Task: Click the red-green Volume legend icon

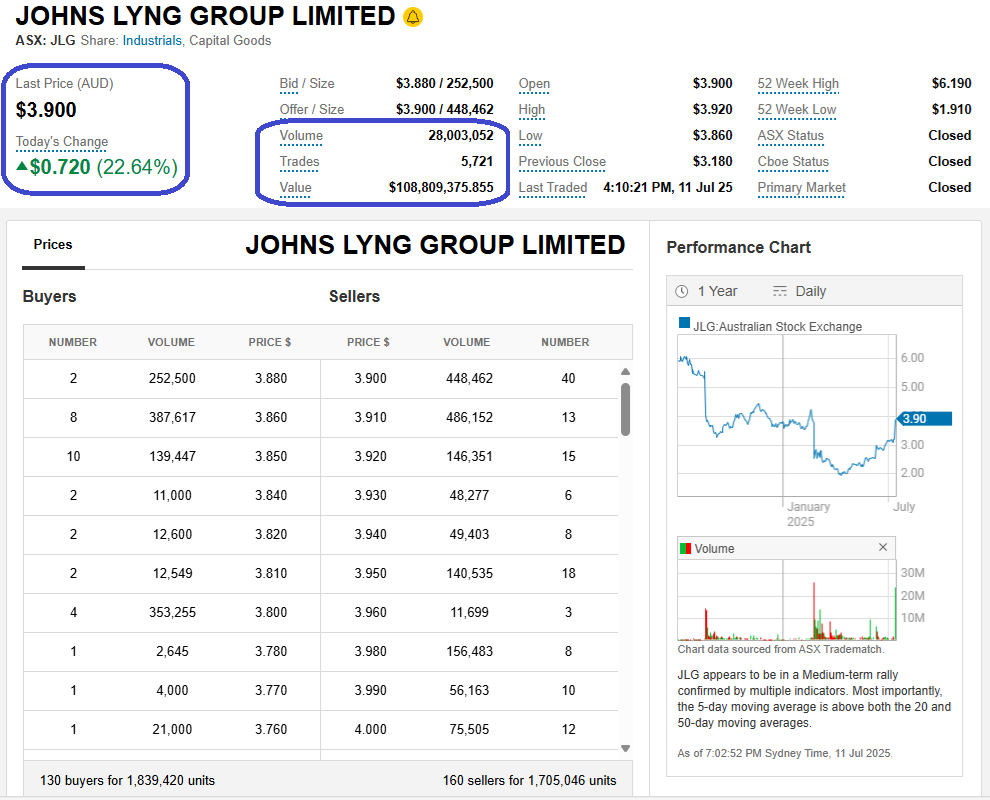Action: pos(685,548)
